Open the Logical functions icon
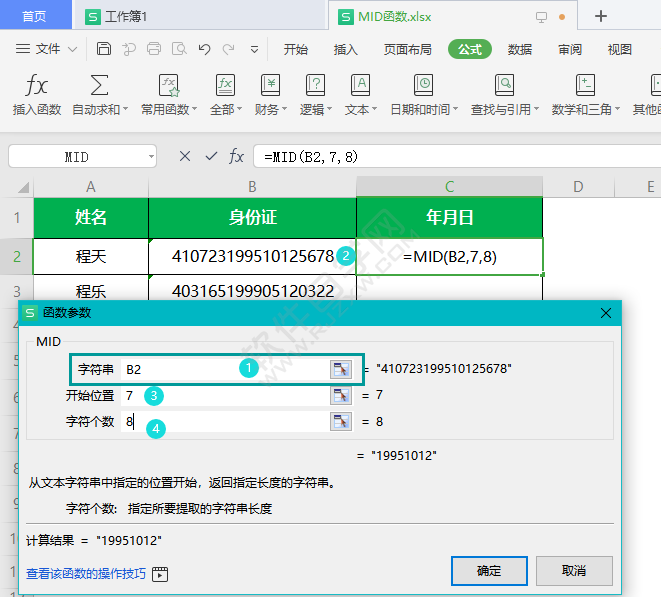Screen dimensions: 661x597 (x=315, y=85)
